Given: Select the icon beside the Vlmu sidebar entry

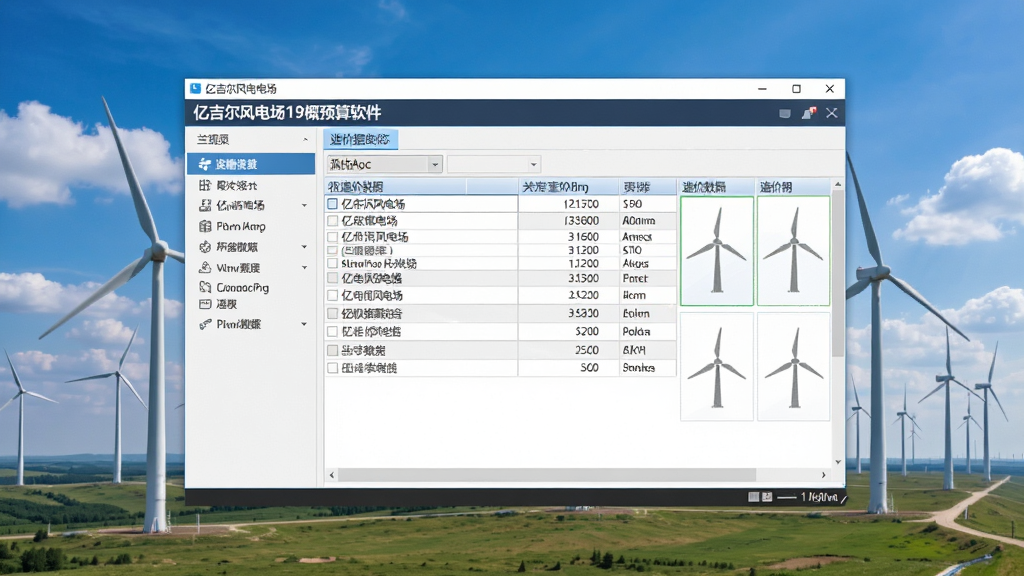Looking at the screenshot, I should coord(205,268).
